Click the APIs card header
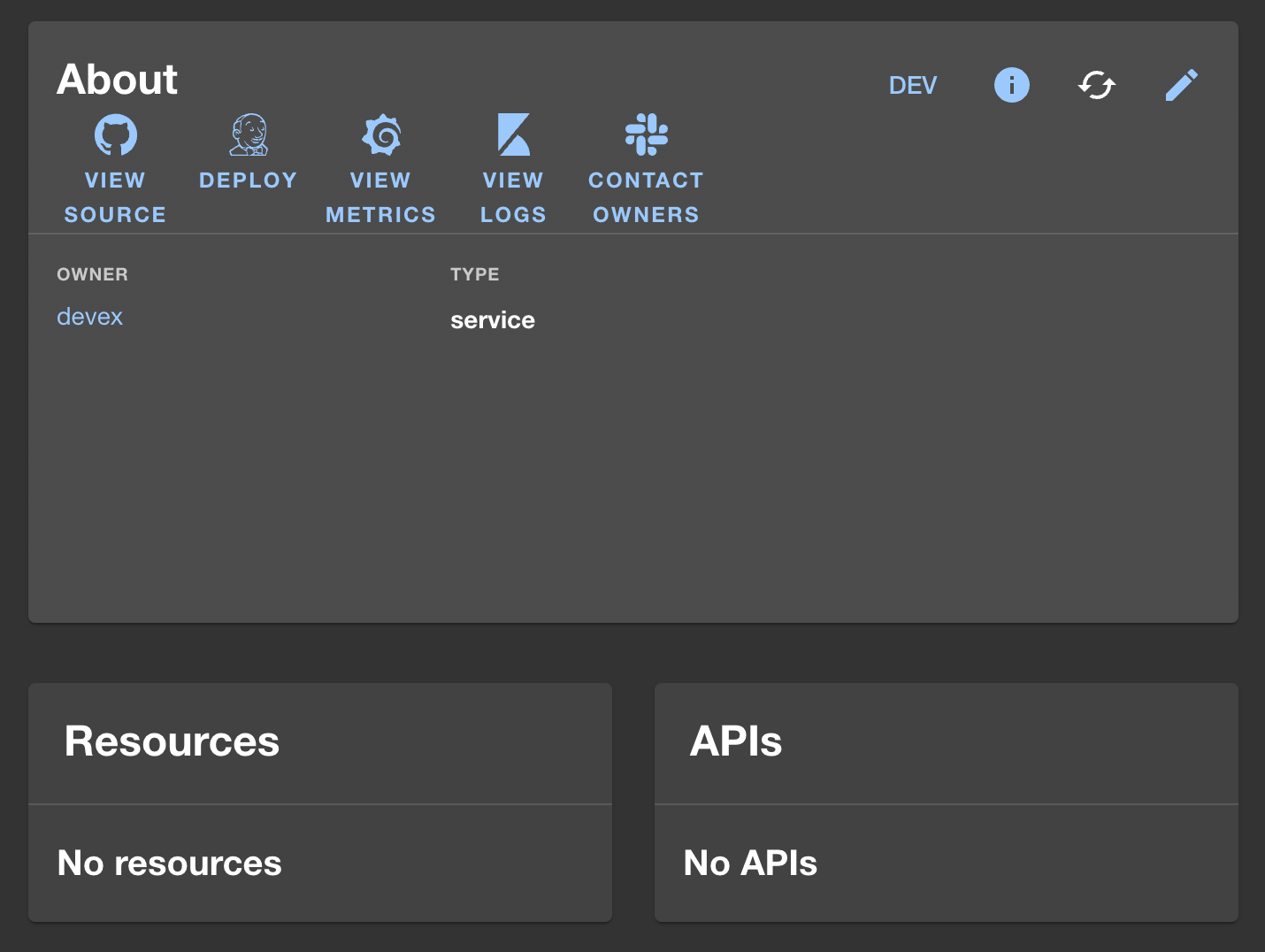Screen dimensions: 1265x952 [x=736, y=742]
